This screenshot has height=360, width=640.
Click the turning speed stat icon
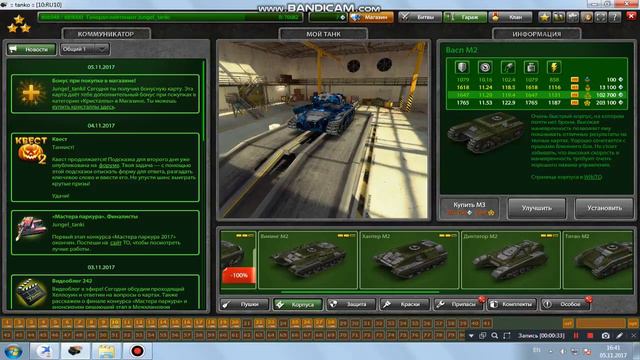[508, 67]
